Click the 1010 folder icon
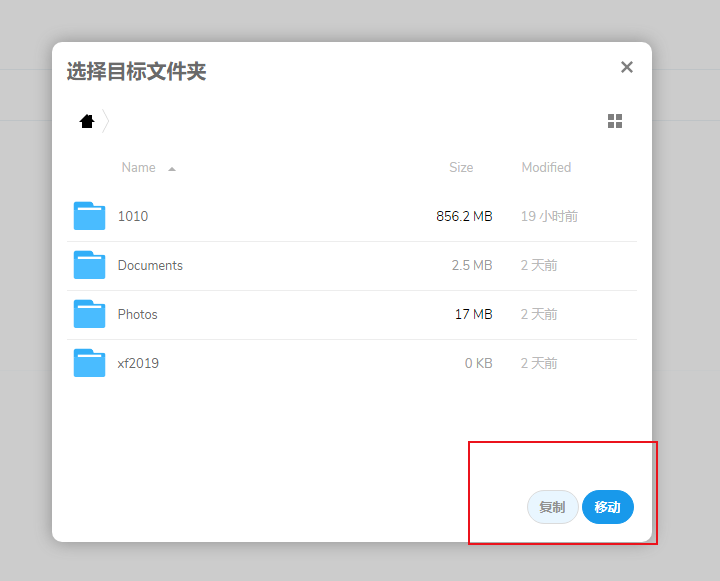This screenshot has width=720, height=581. pyautogui.click(x=90, y=216)
